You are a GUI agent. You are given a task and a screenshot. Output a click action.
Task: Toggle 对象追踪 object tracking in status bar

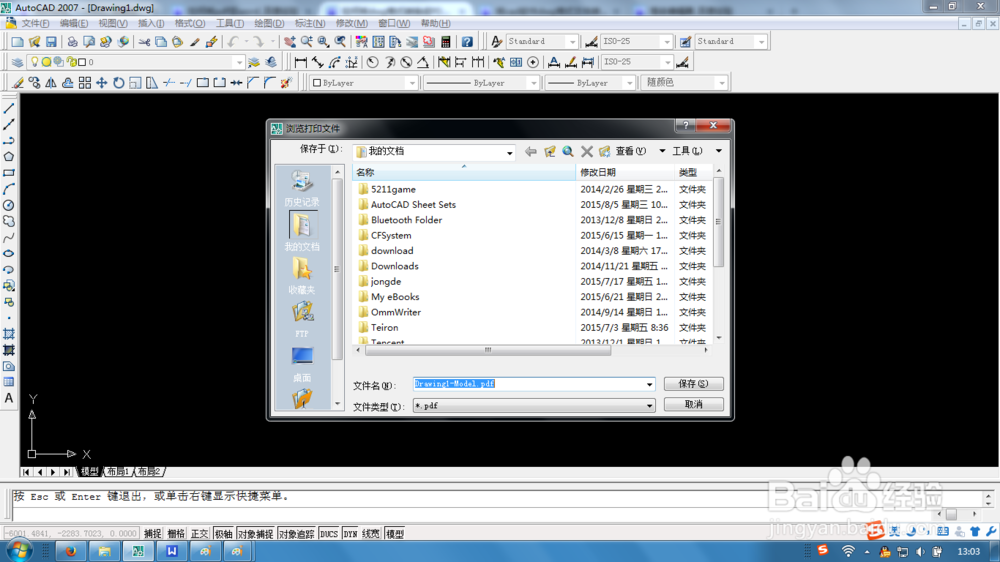click(297, 534)
